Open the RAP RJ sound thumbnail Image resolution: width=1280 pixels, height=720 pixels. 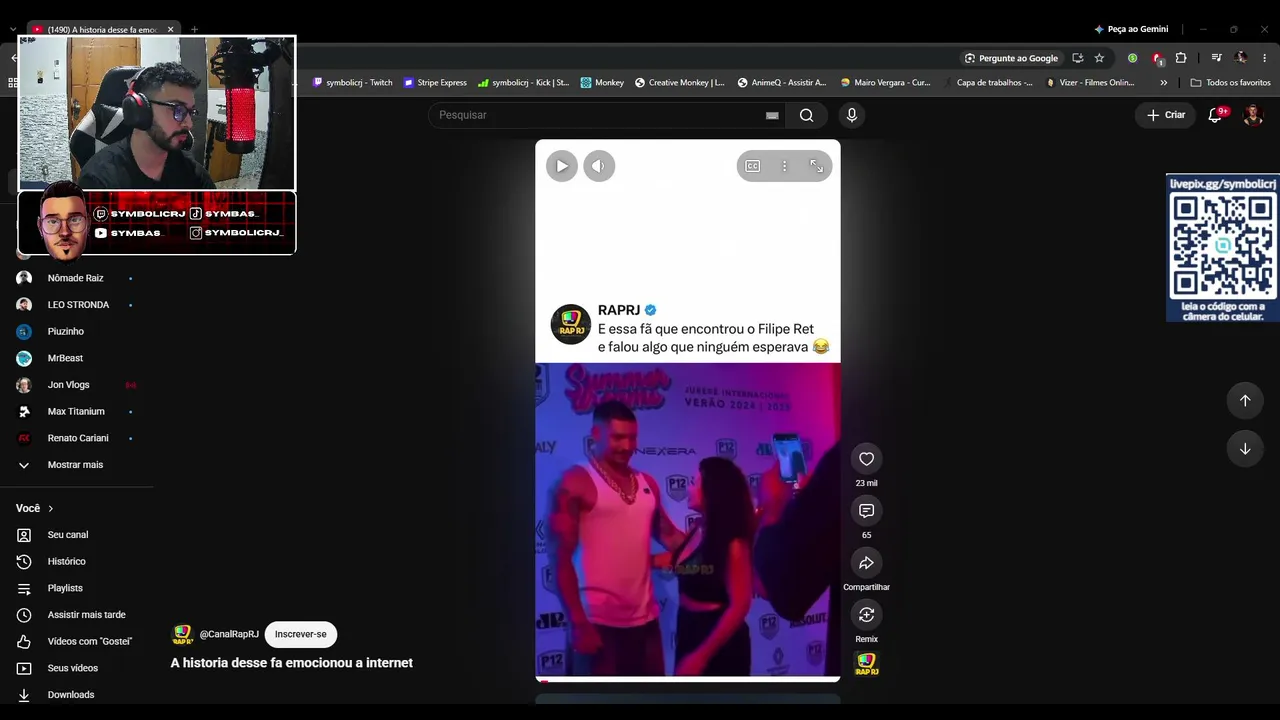[867, 664]
